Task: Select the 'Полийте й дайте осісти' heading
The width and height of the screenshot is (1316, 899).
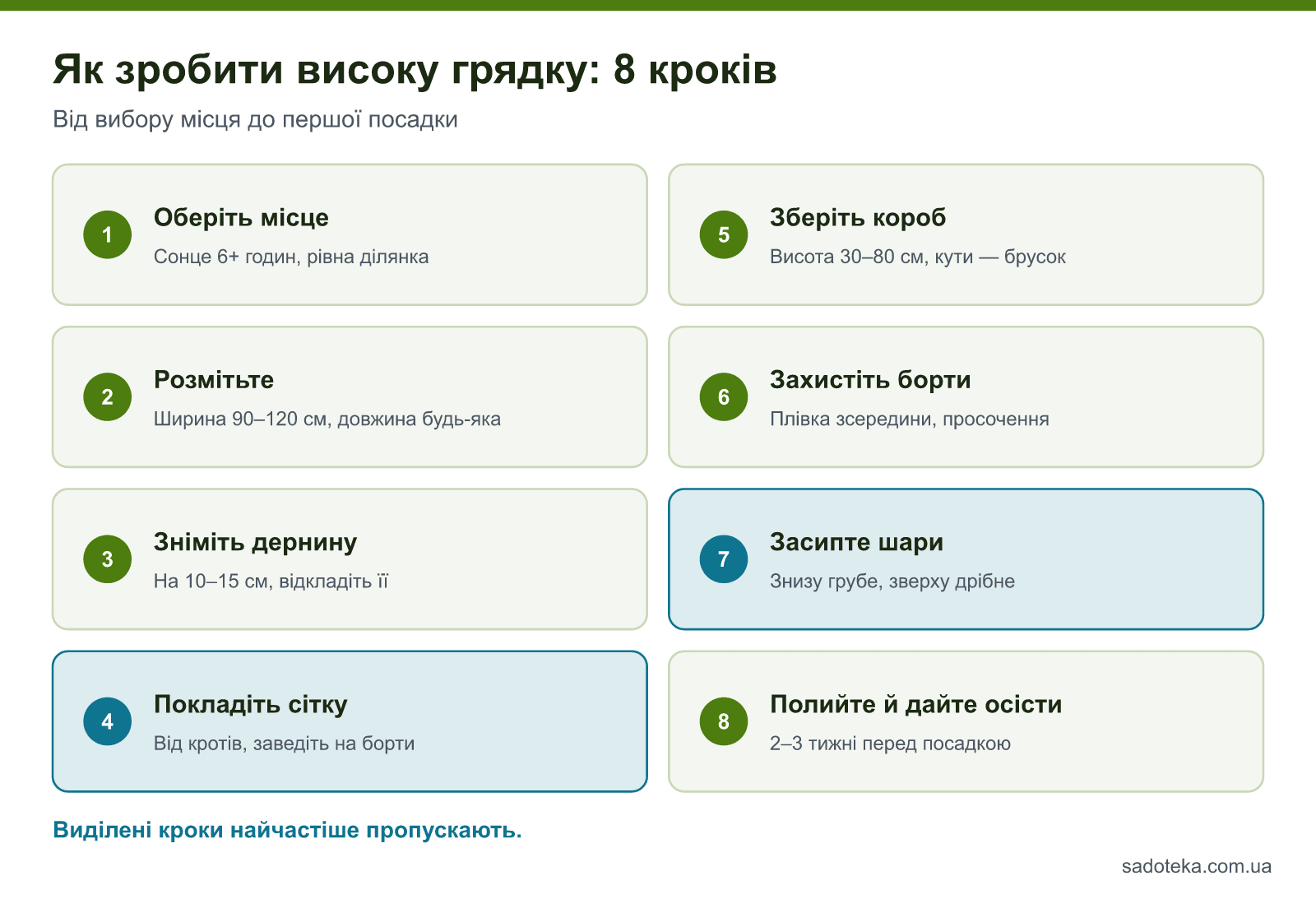Action: click(x=916, y=704)
